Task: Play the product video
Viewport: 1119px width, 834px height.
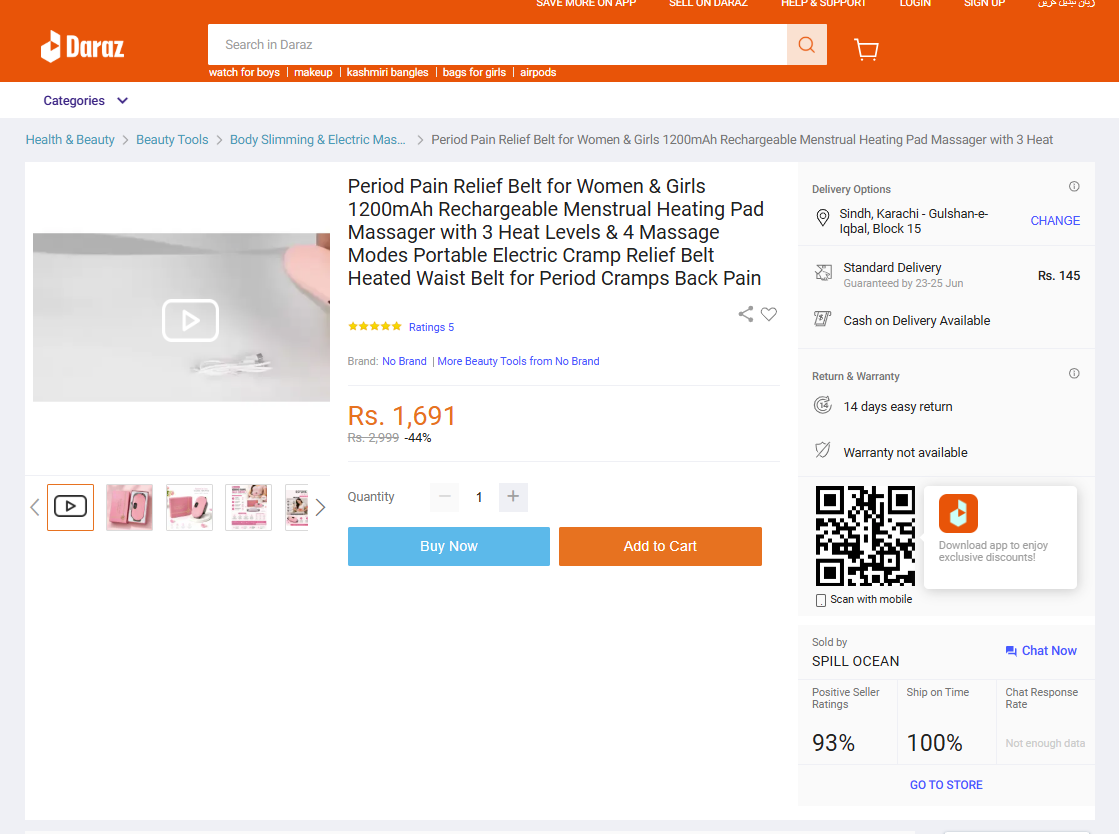Action: (190, 320)
